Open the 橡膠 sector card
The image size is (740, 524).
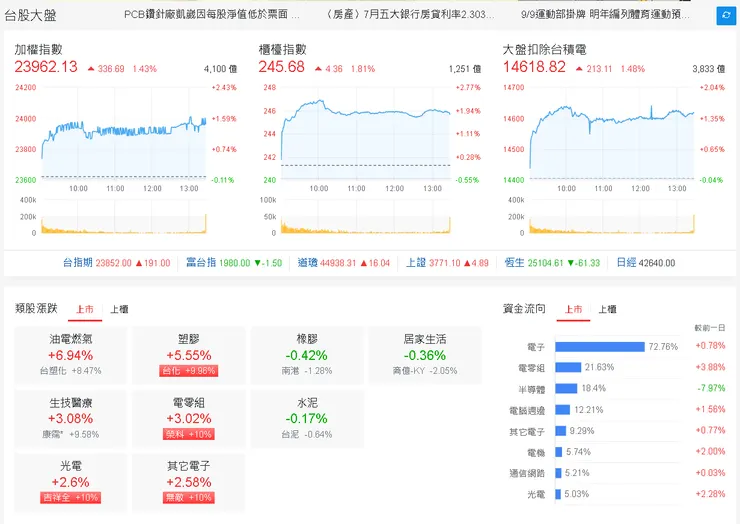coord(307,355)
